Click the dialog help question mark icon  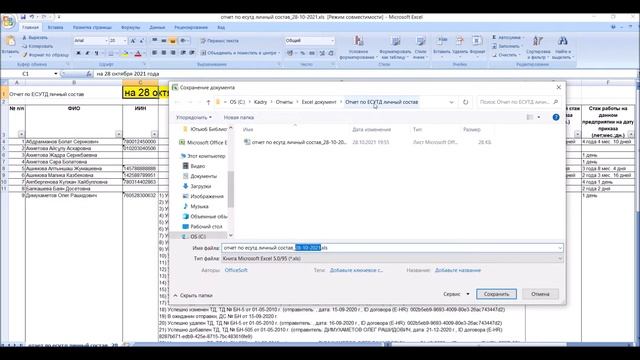[x=556, y=117]
